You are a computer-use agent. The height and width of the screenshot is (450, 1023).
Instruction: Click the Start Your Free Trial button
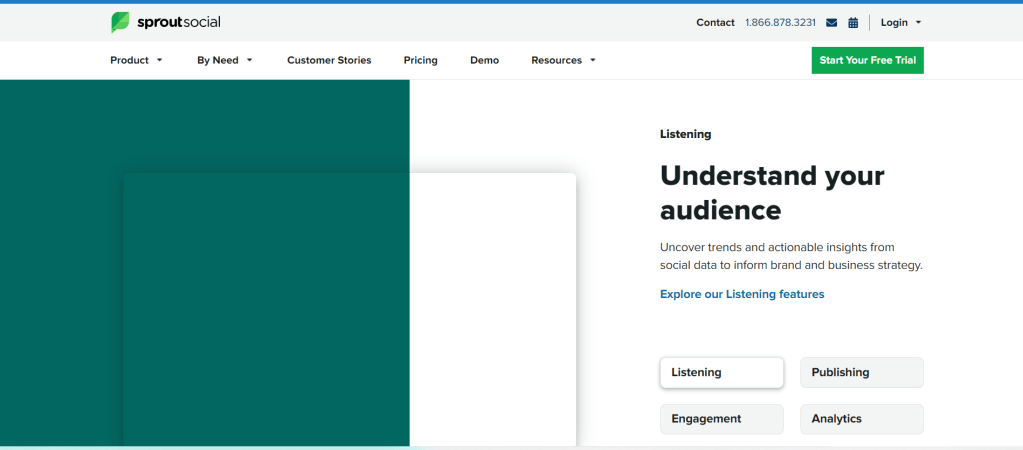[x=867, y=60]
